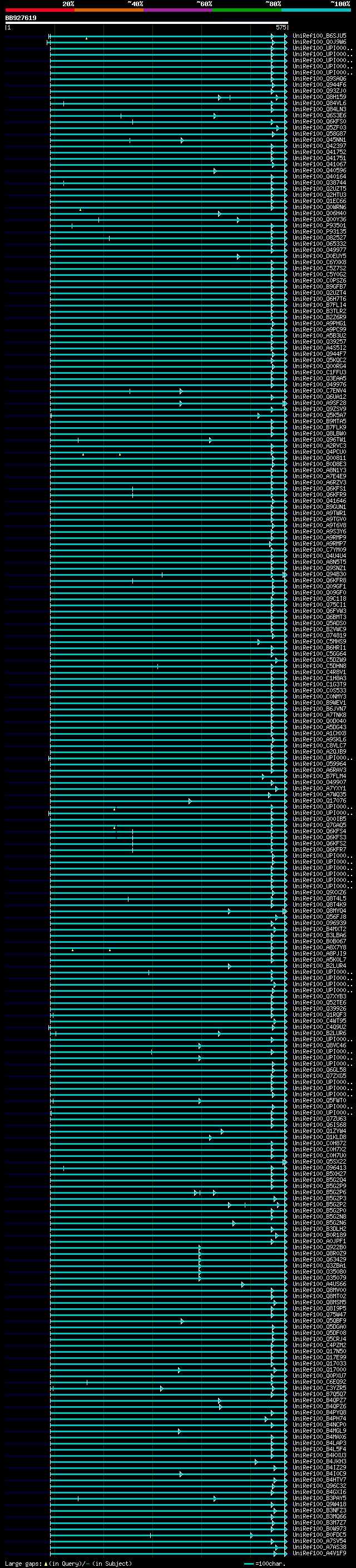The image size is (356, 1568).
Task: Select label UniRef100_Q39257
Action: (x=319, y=342)
